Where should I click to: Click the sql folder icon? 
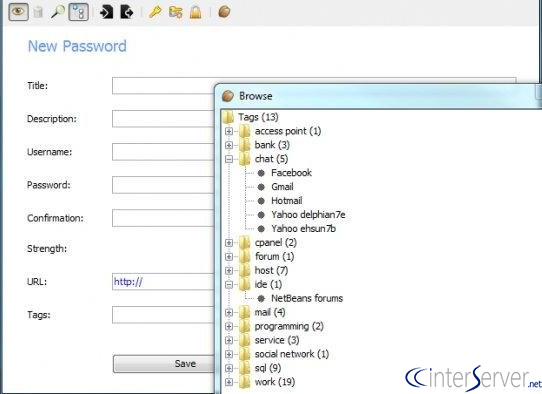click(244, 368)
